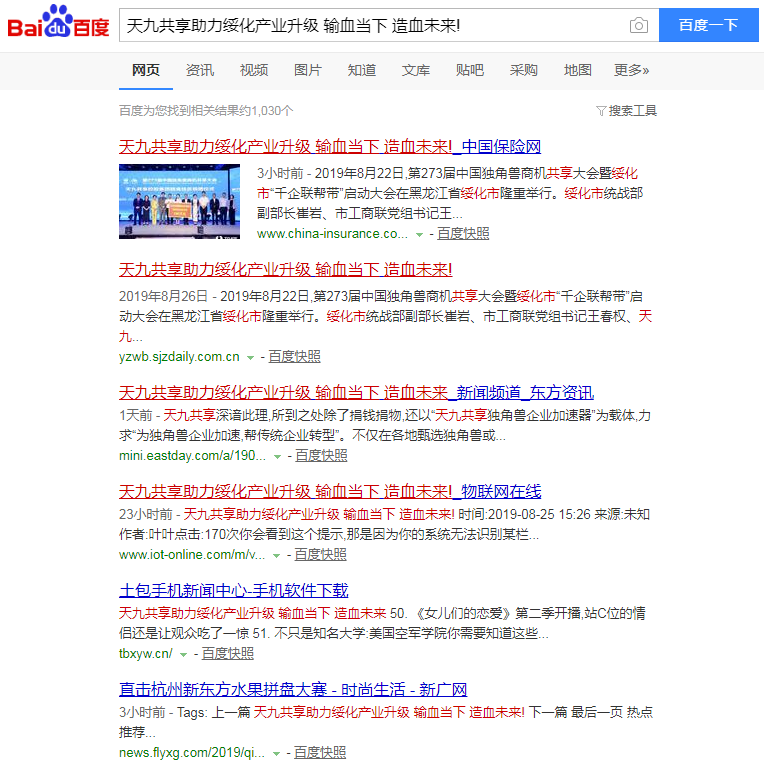The height and width of the screenshot is (767, 764).
Task: Open the 地图 tab
Action: (x=578, y=70)
